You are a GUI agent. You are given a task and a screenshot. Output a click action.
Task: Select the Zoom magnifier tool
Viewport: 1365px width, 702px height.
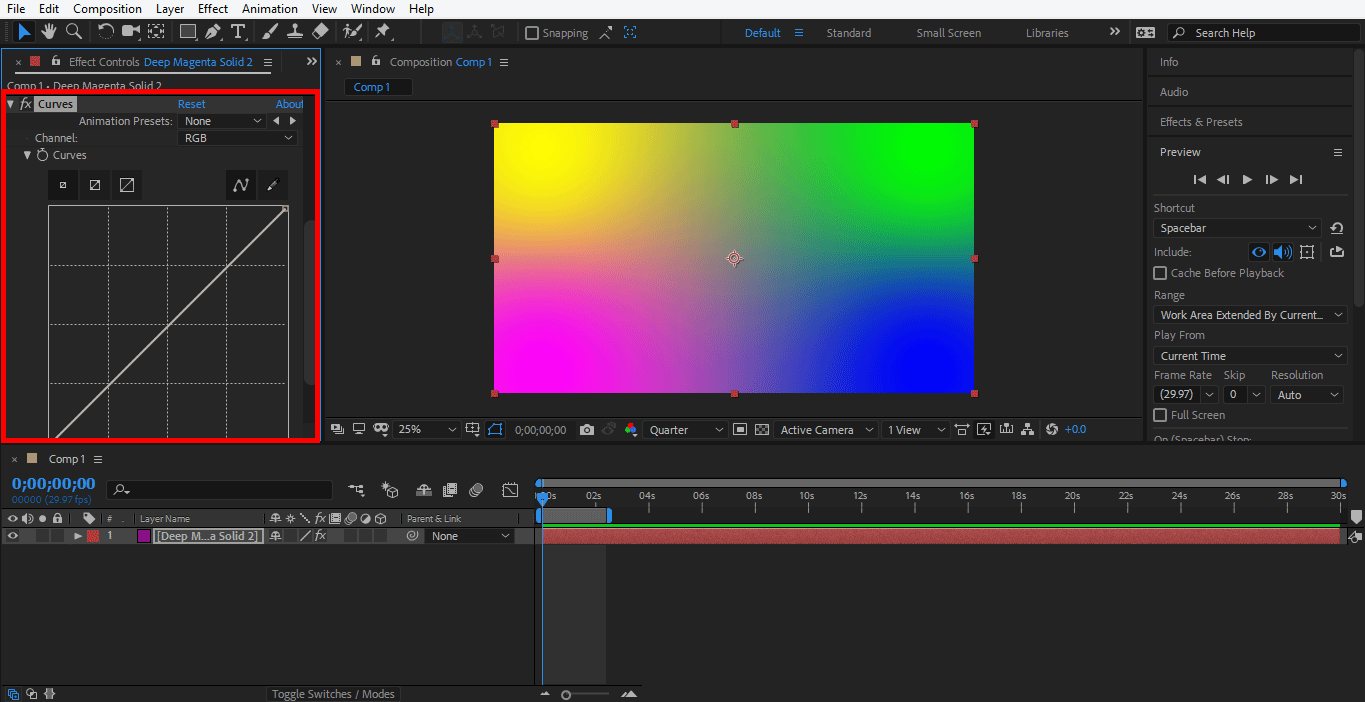click(73, 32)
